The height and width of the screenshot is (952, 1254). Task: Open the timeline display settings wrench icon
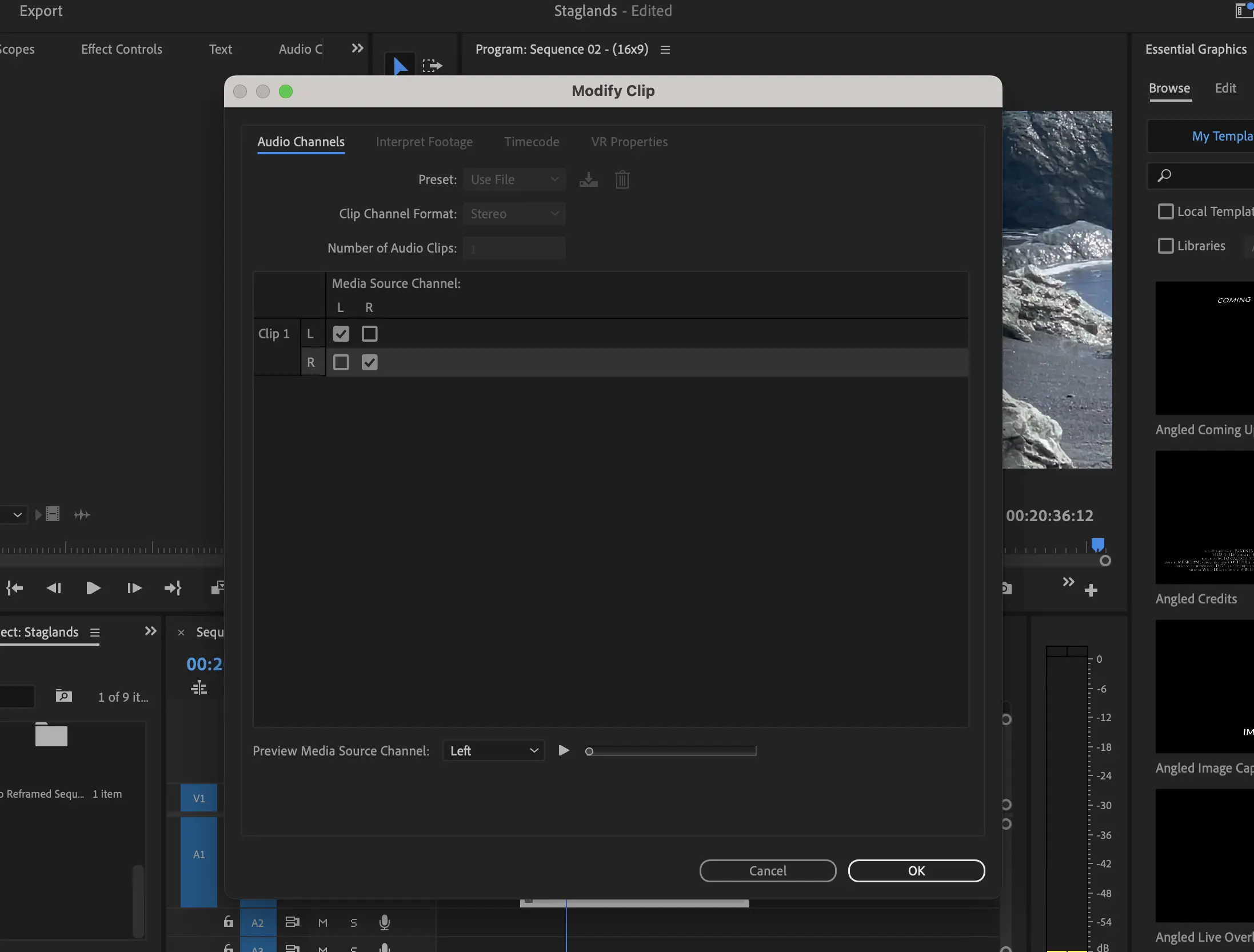[199, 688]
